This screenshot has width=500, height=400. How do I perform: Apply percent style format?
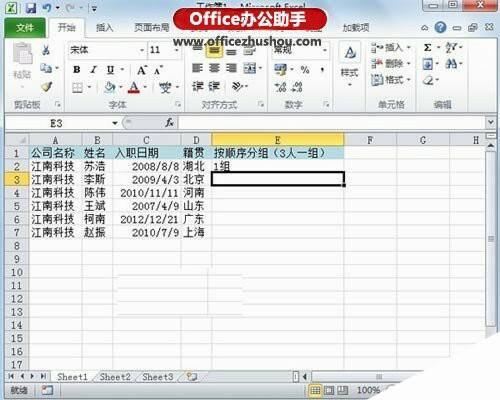point(305,69)
